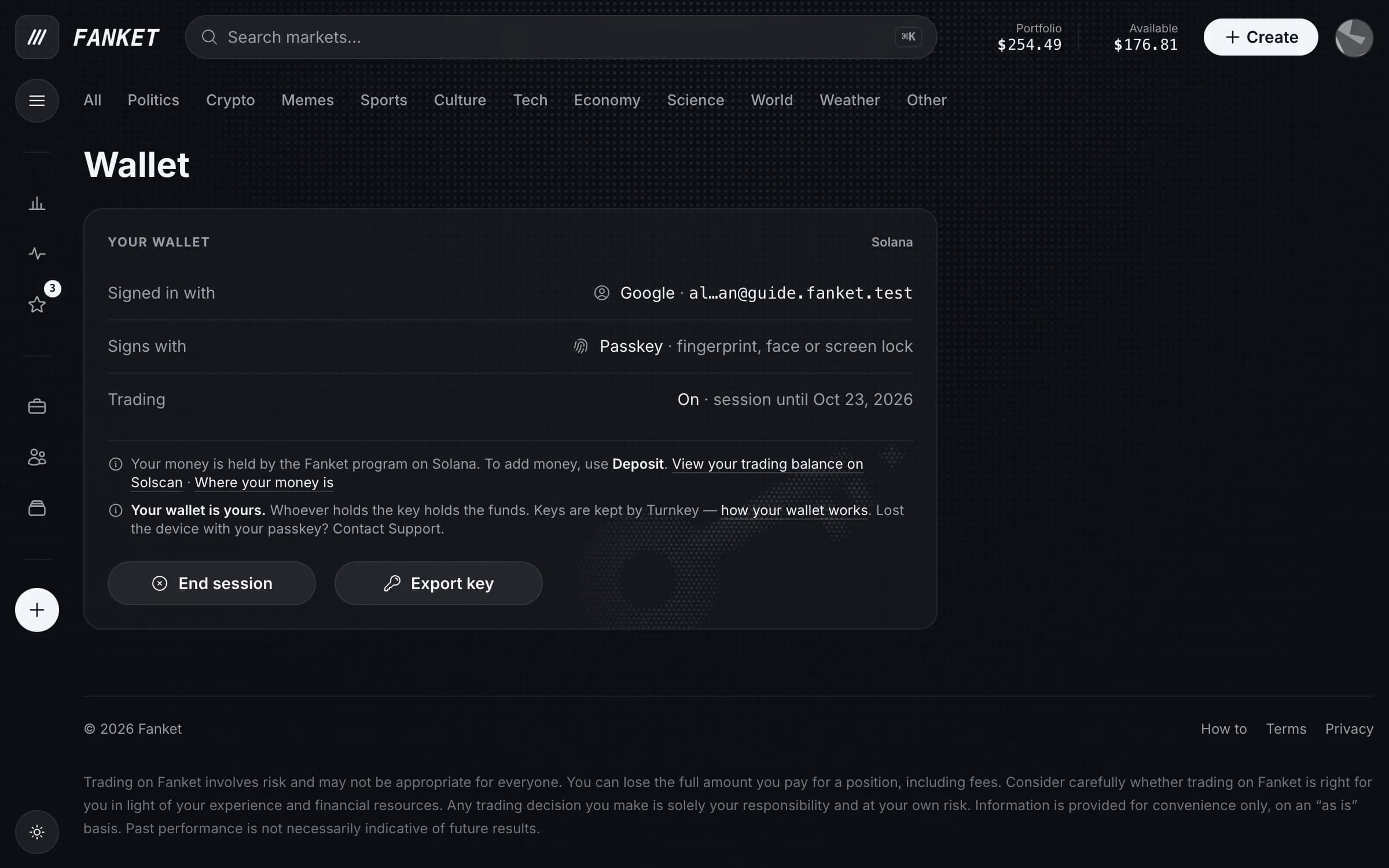Select the Science category tab
Viewport: 1389px width, 868px height.
coord(695,100)
